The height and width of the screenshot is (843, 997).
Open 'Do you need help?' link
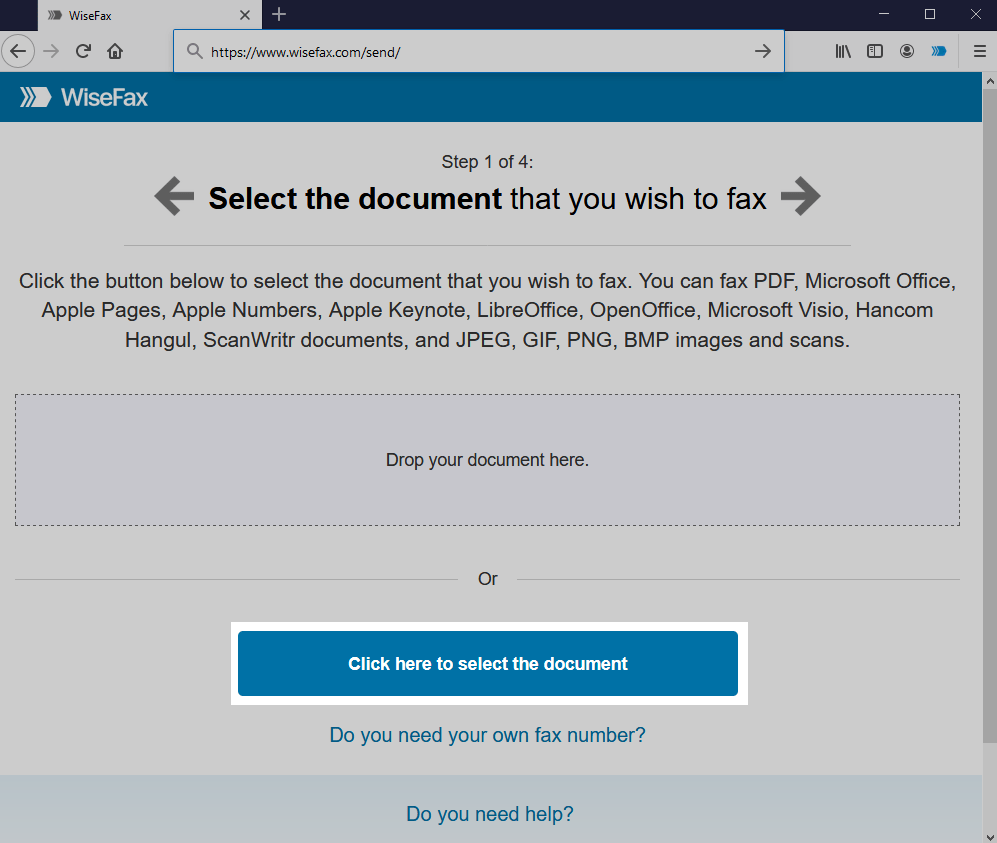pos(490,814)
